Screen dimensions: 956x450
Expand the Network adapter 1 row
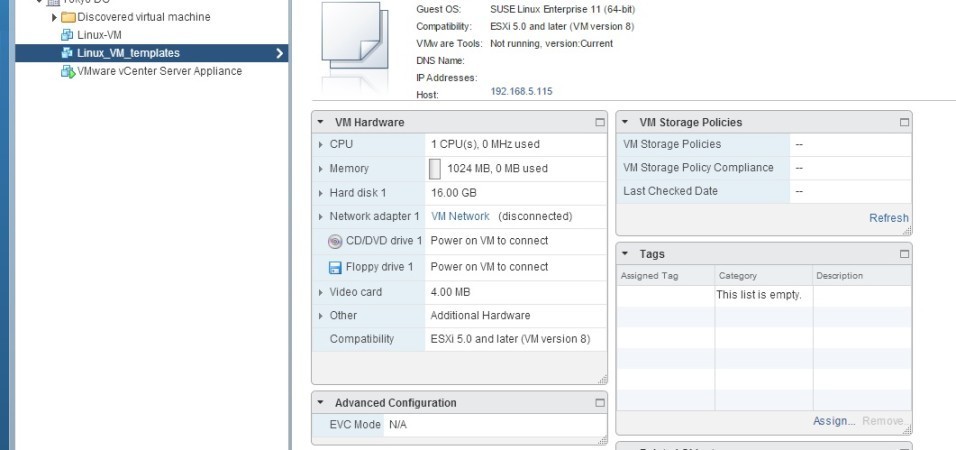pyautogui.click(x=321, y=216)
